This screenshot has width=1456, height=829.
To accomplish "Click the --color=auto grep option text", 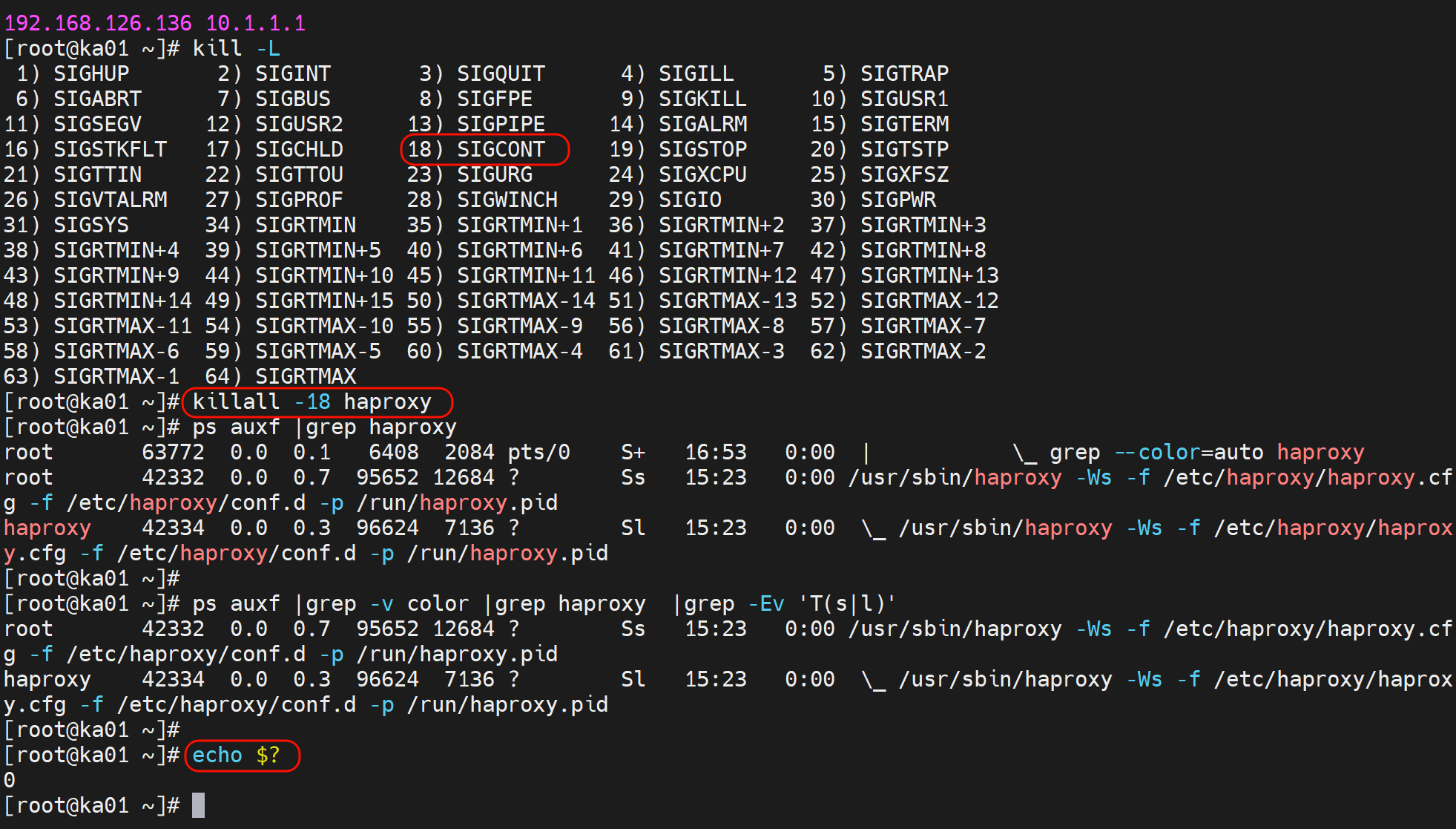I will point(1188,452).
